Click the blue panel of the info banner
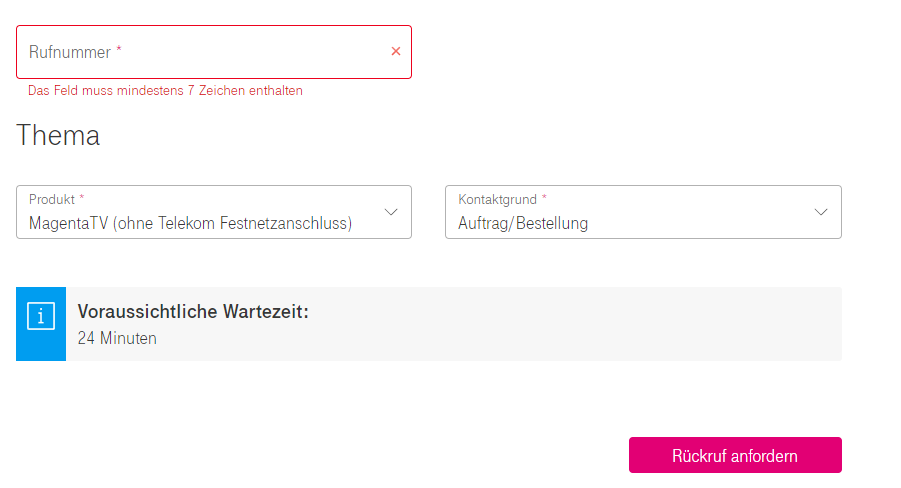The width and height of the screenshot is (901, 488). click(41, 324)
